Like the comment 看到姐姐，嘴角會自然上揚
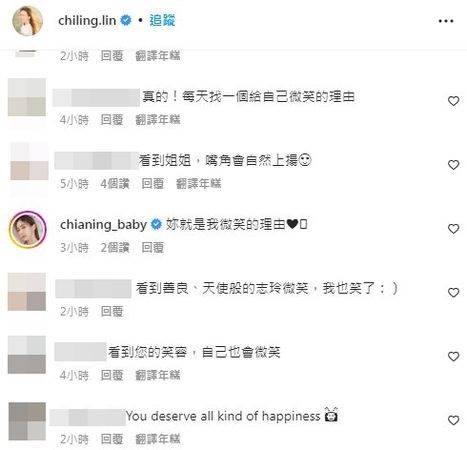The image size is (467, 450). coord(453,165)
